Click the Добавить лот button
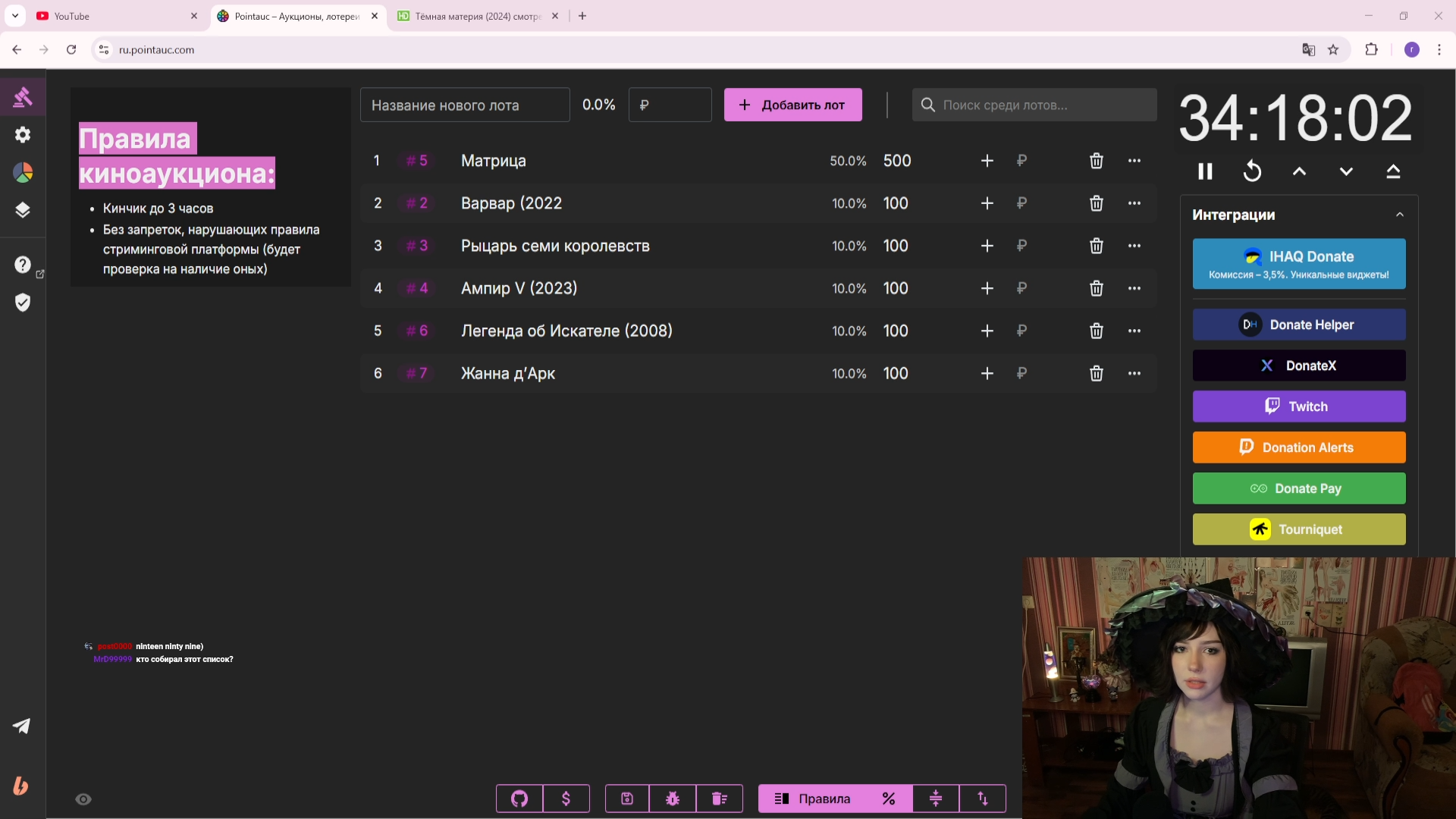This screenshot has width=1456, height=819. [792, 105]
